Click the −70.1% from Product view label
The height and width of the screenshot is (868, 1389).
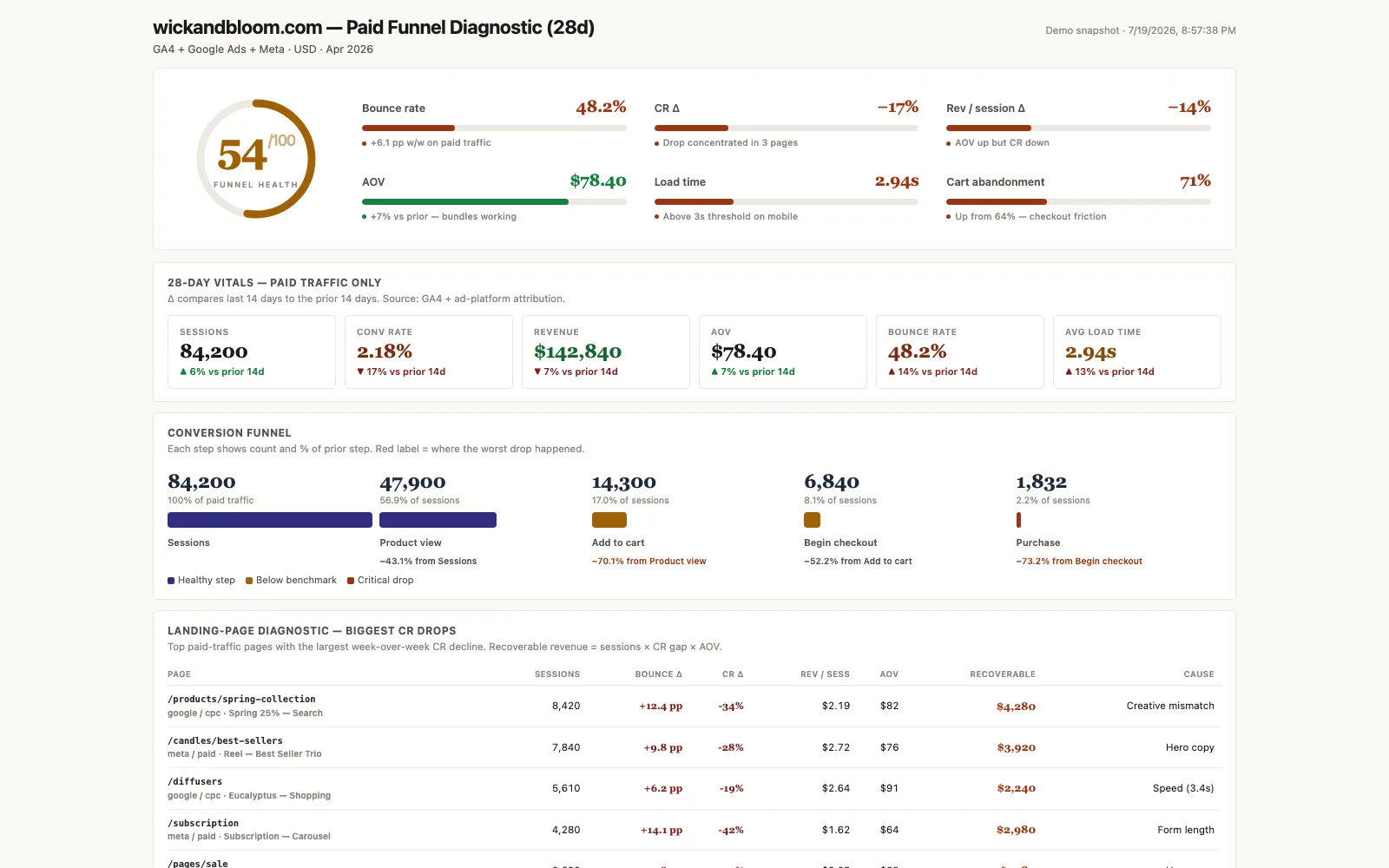tap(649, 562)
